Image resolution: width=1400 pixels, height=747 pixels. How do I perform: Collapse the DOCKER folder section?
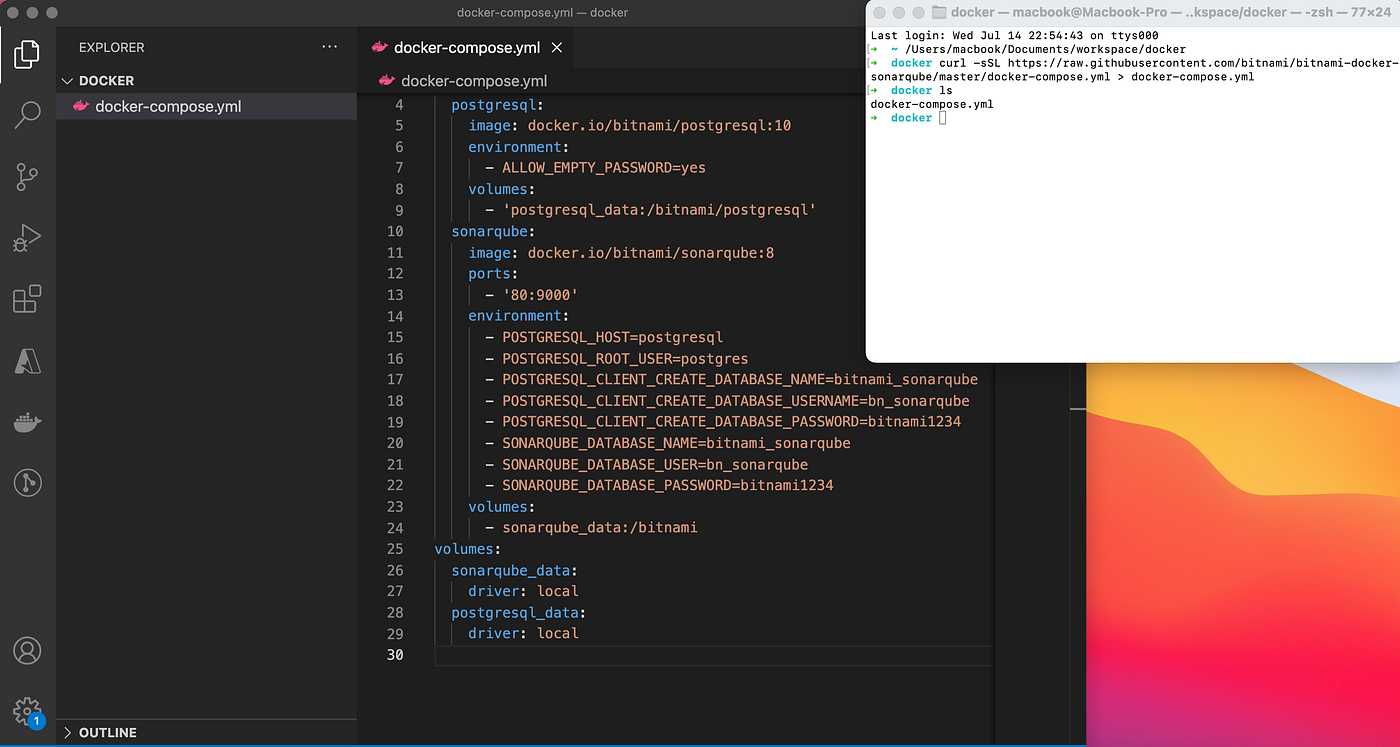[68, 81]
